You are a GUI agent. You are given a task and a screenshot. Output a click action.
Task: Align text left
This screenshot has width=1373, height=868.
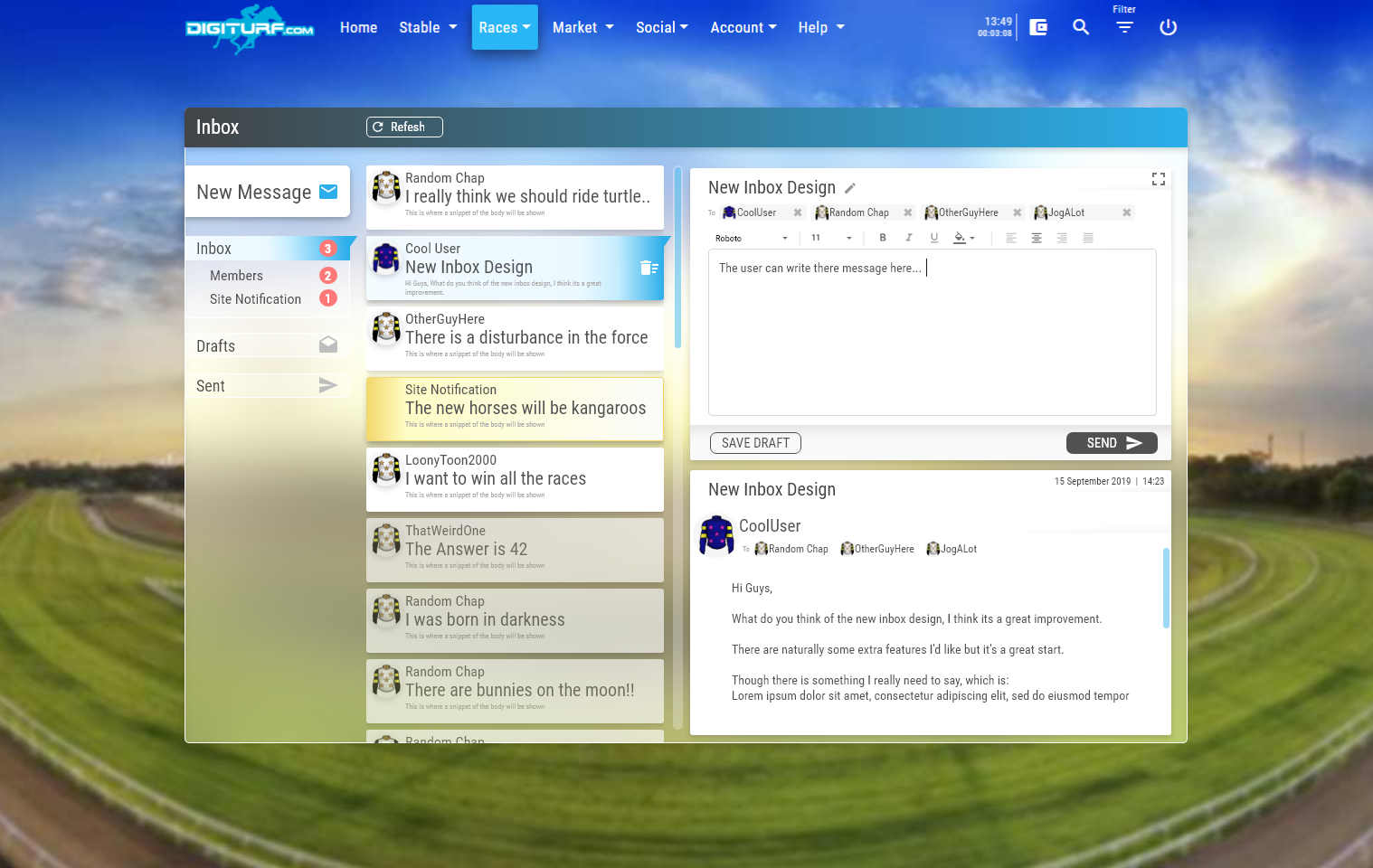pos(1011,238)
